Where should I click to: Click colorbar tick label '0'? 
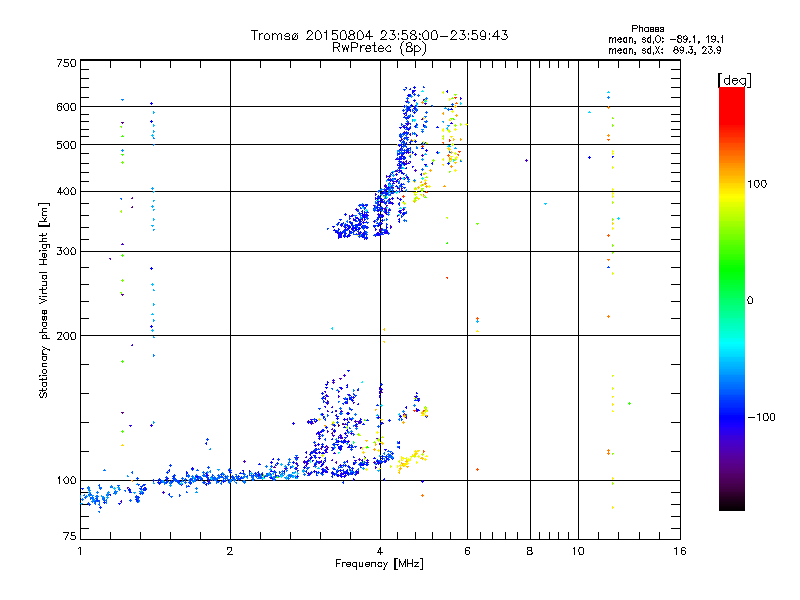[x=750, y=301]
